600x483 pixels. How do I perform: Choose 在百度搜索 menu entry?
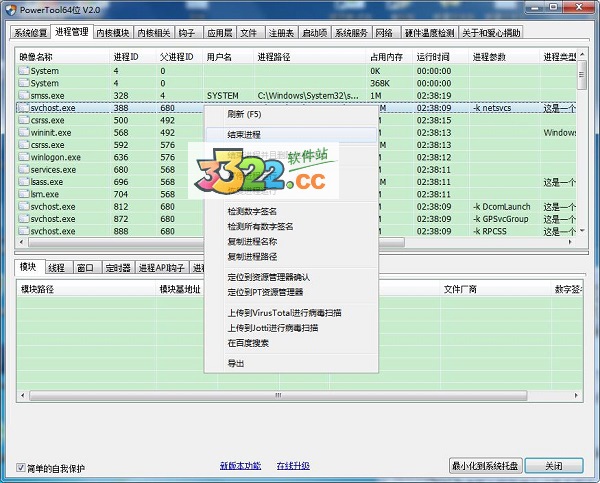click(292, 343)
